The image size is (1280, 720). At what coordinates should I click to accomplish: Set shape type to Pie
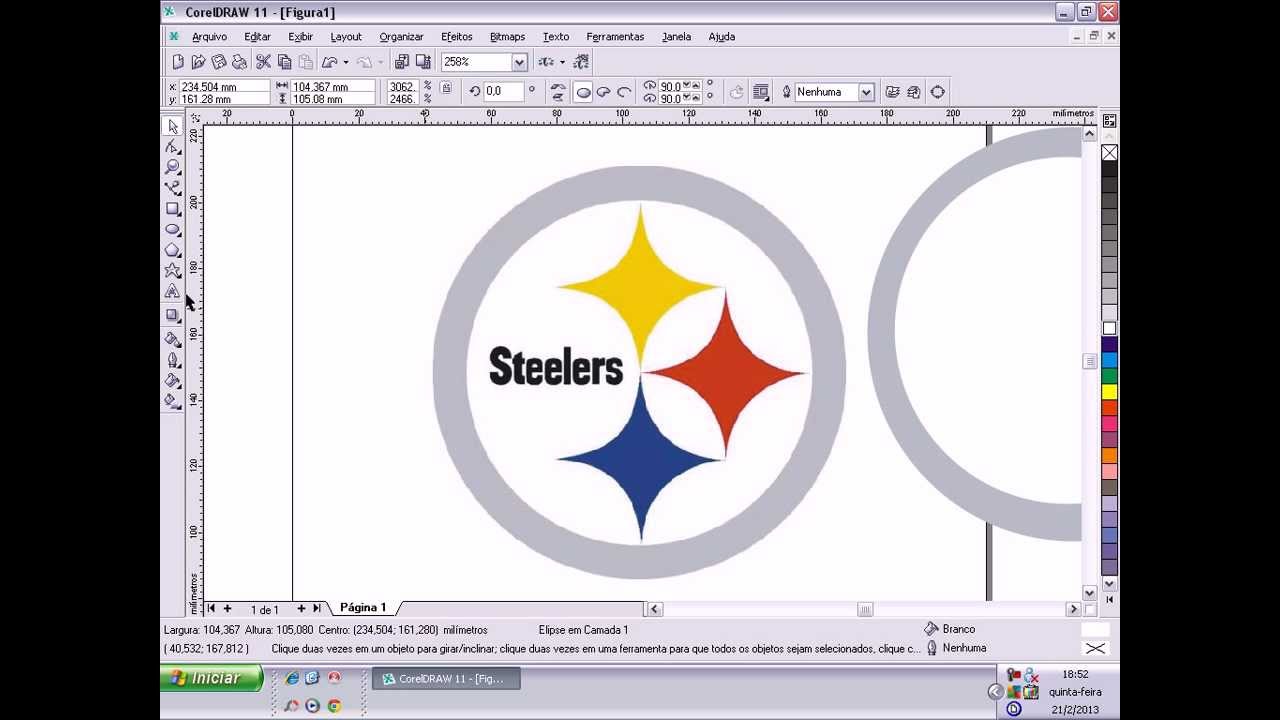[603, 92]
